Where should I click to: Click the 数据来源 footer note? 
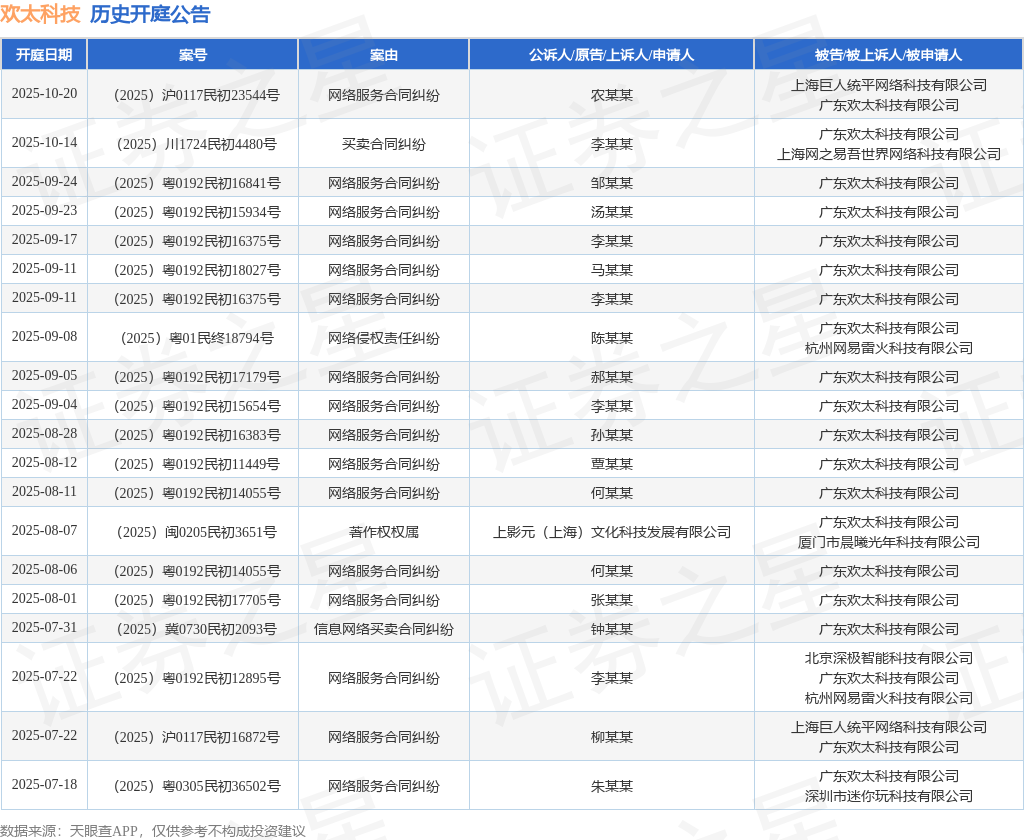[x=153, y=831]
